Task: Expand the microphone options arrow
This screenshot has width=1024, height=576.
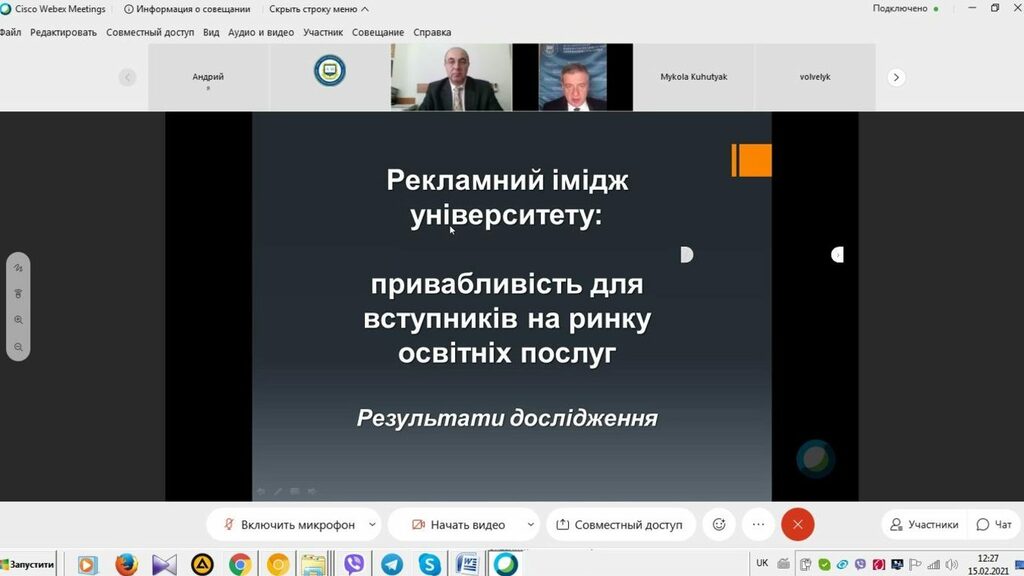Action: point(373,524)
